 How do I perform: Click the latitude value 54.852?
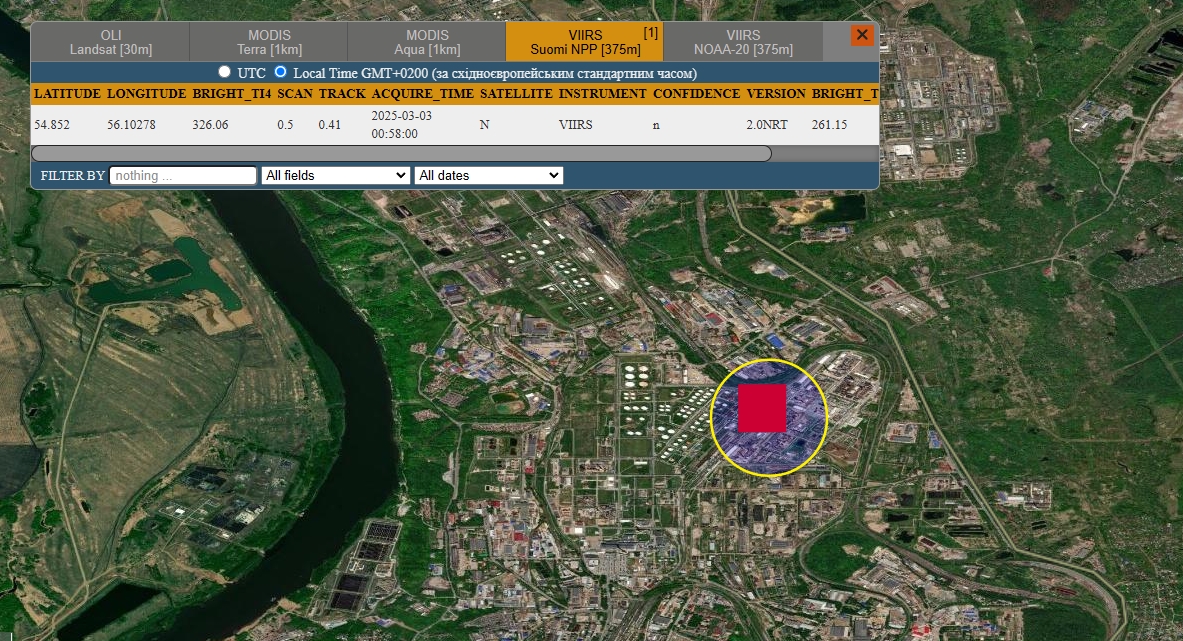coord(52,124)
